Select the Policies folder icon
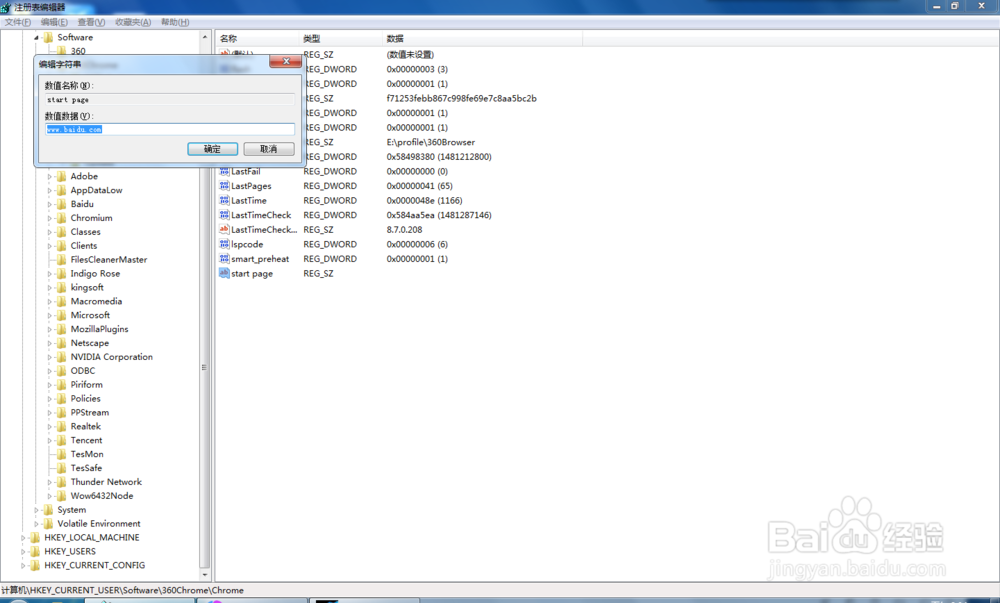Image resolution: width=1000 pixels, height=603 pixels. tap(62, 398)
